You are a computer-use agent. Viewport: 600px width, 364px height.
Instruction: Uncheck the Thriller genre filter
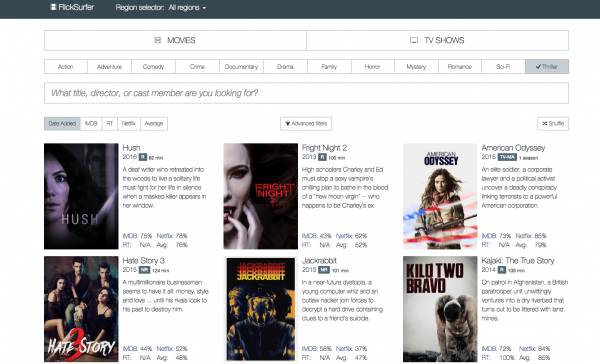547,67
